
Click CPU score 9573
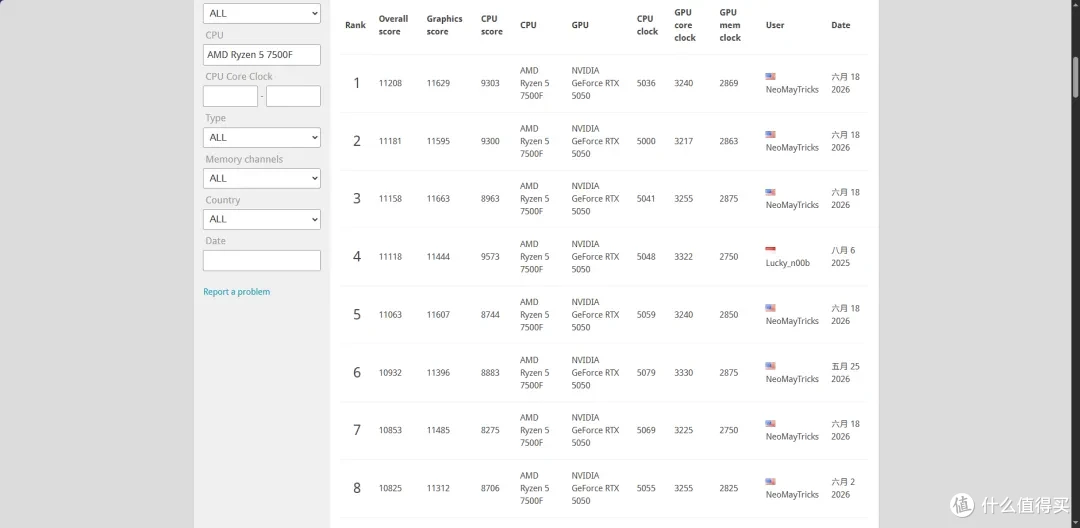490,257
